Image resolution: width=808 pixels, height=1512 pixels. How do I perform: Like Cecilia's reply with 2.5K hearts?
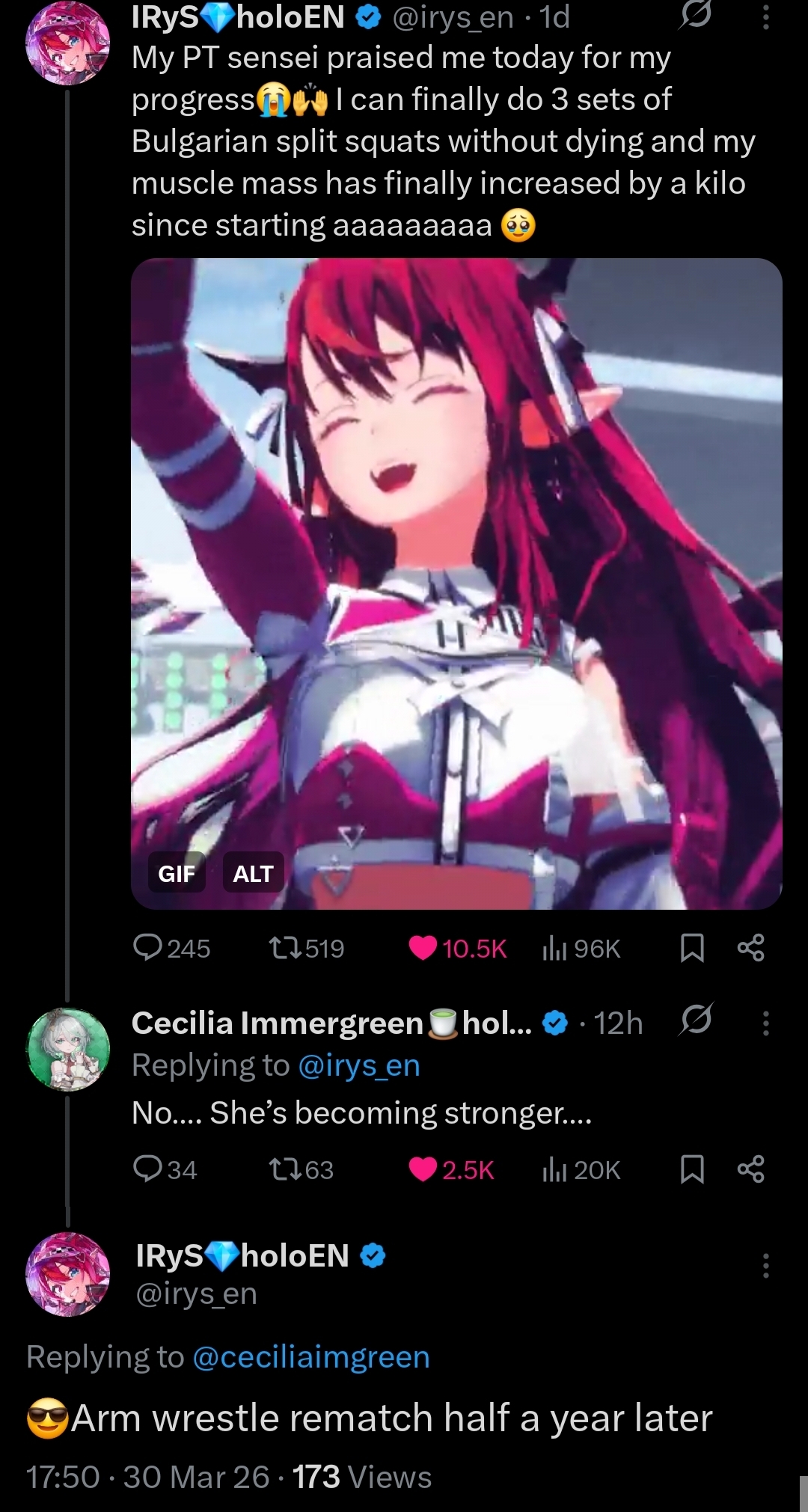click(452, 1169)
